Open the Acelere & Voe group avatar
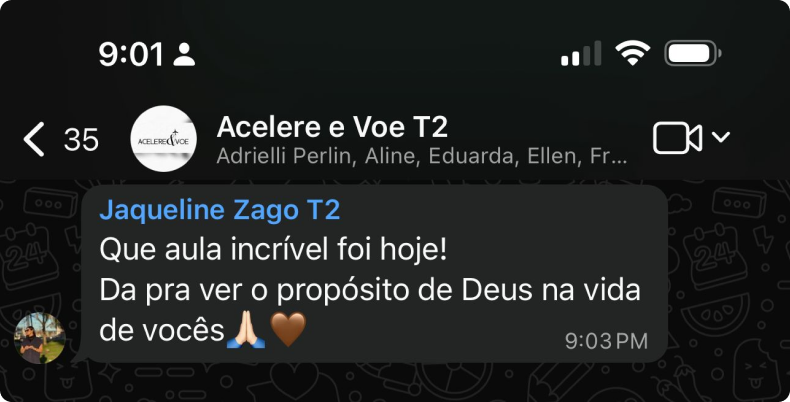The width and height of the screenshot is (790, 402). (x=163, y=139)
